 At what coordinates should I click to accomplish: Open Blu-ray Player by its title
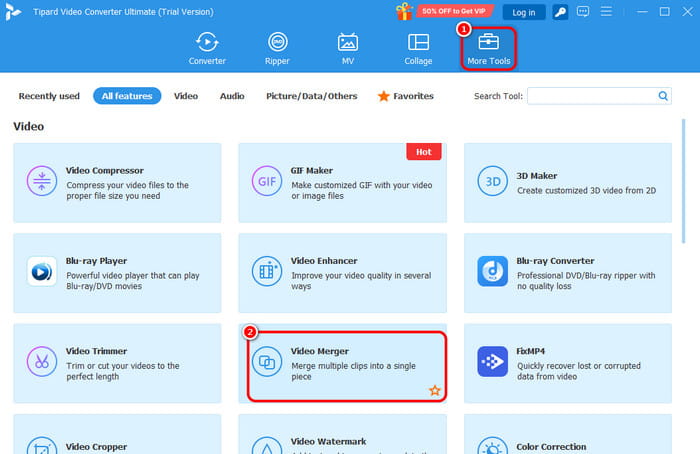[x=96, y=261]
